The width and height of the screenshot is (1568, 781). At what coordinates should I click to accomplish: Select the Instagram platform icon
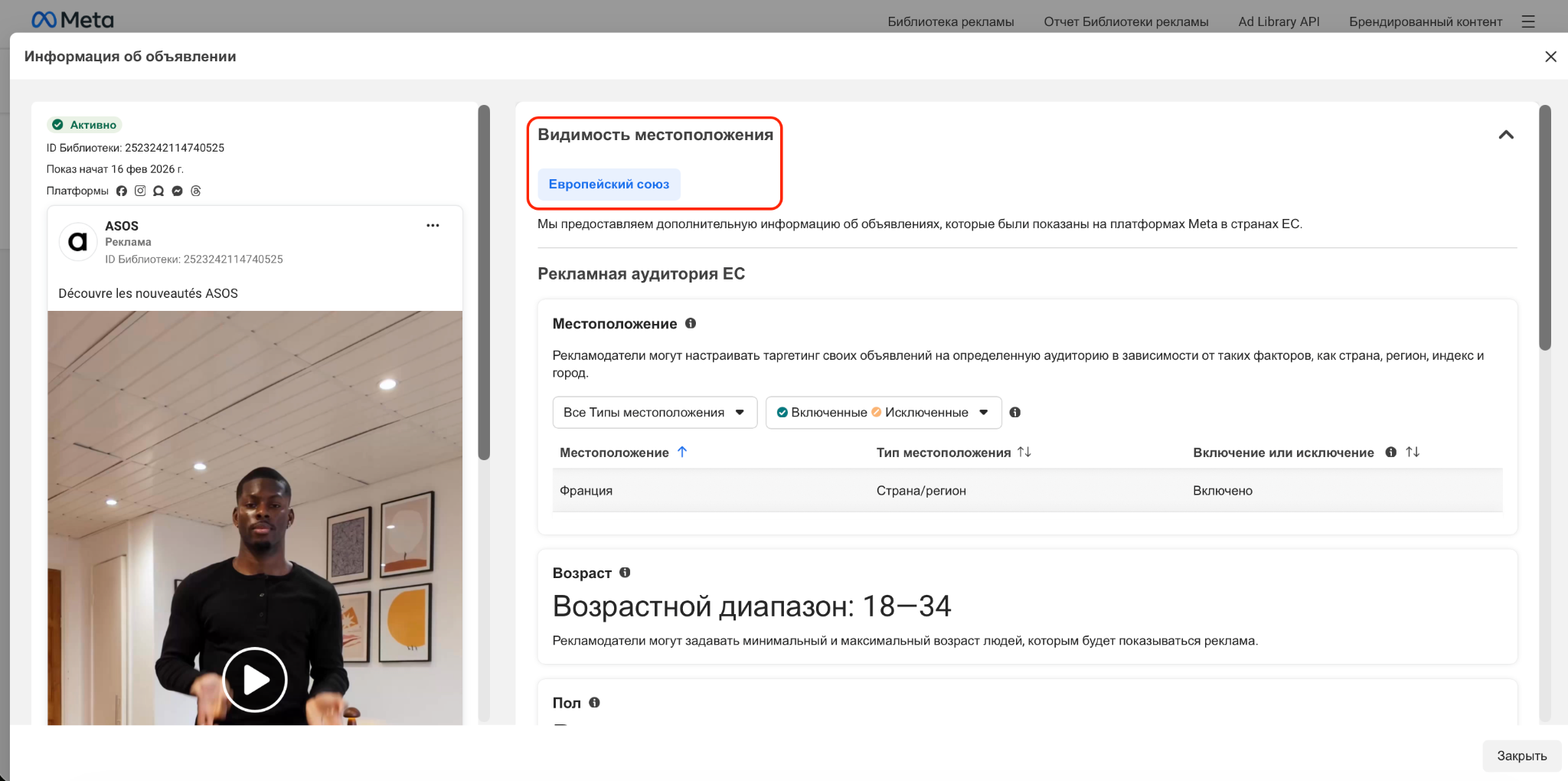(139, 191)
